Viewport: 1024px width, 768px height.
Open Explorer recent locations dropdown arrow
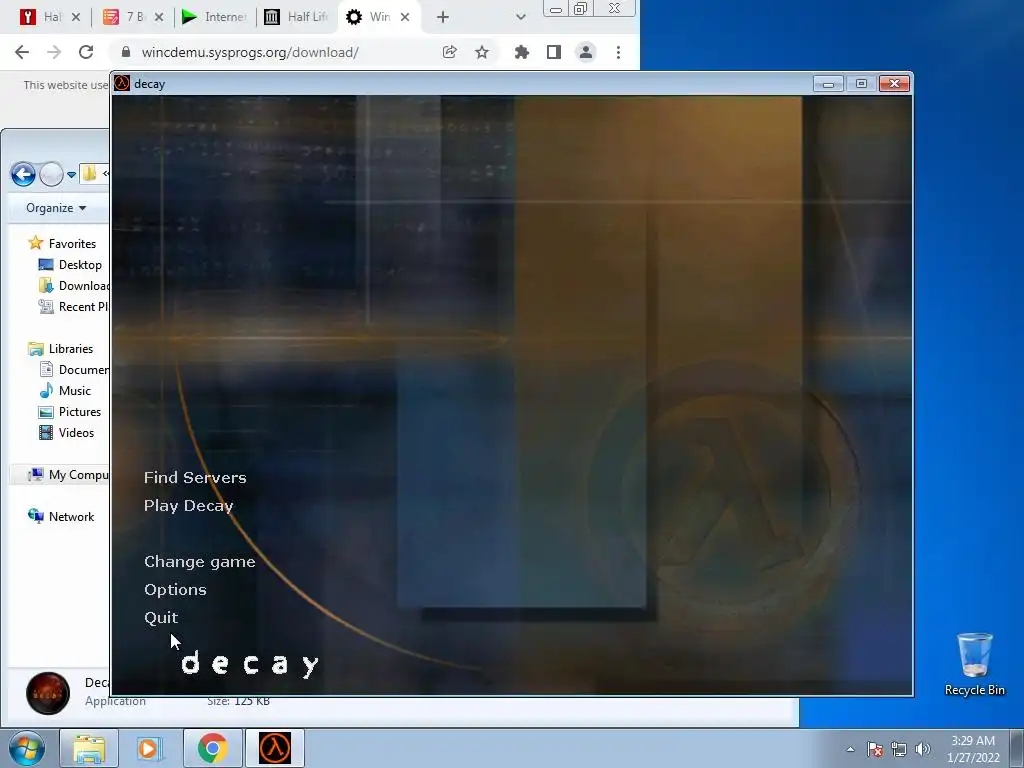71,174
